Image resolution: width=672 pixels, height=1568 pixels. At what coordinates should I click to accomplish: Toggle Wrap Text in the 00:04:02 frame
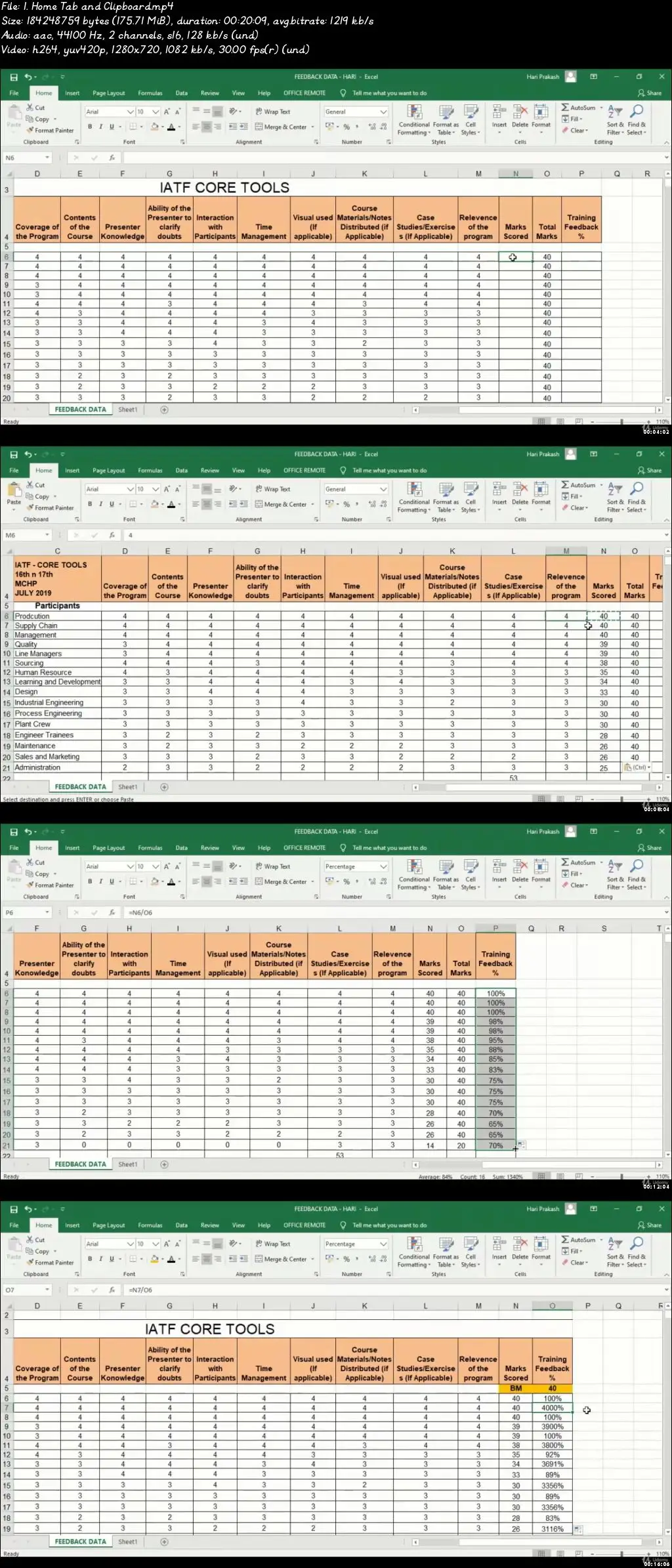pos(272,112)
